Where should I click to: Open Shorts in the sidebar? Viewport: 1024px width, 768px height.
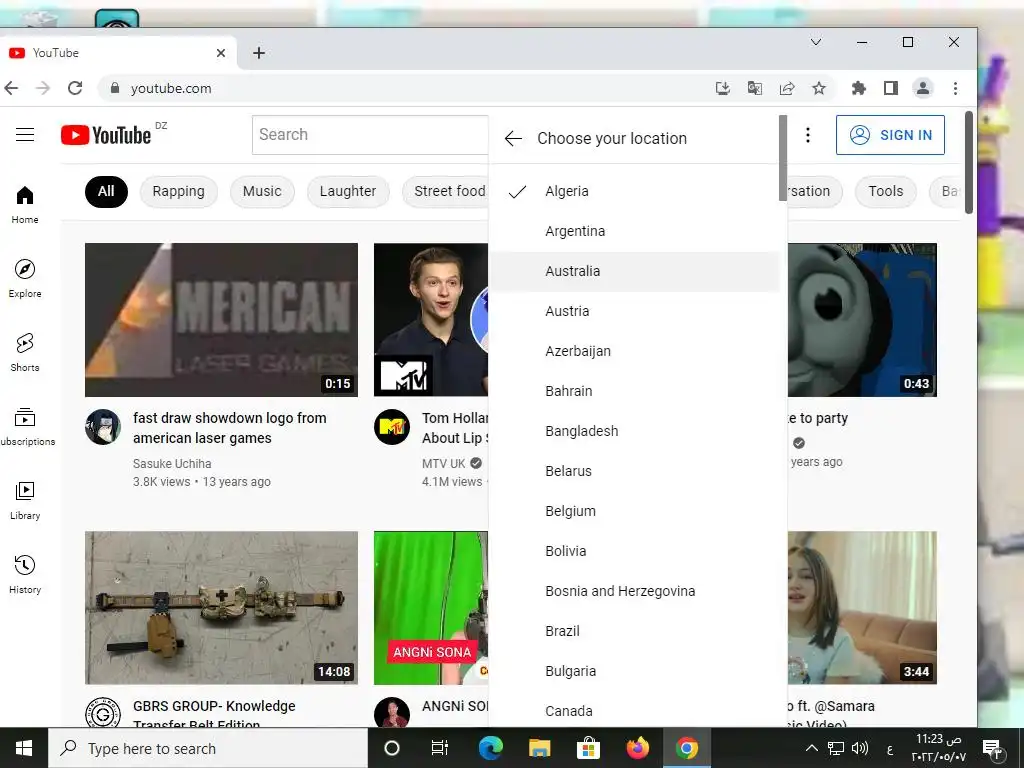pyautogui.click(x=25, y=352)
